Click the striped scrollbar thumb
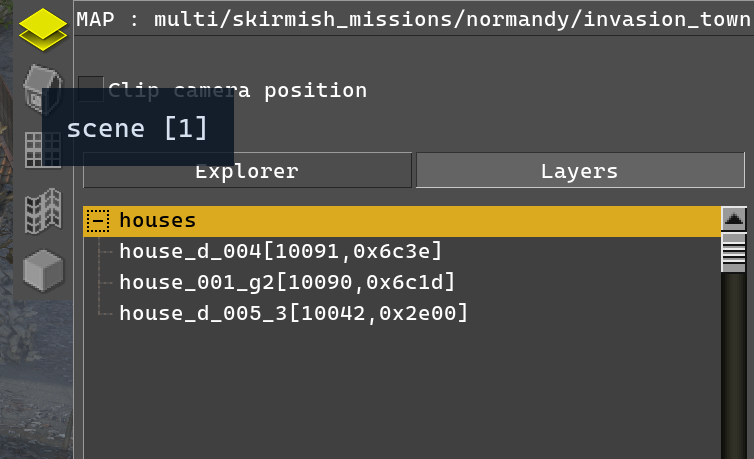This screenshot has height=459, width=754. point(733,253)
